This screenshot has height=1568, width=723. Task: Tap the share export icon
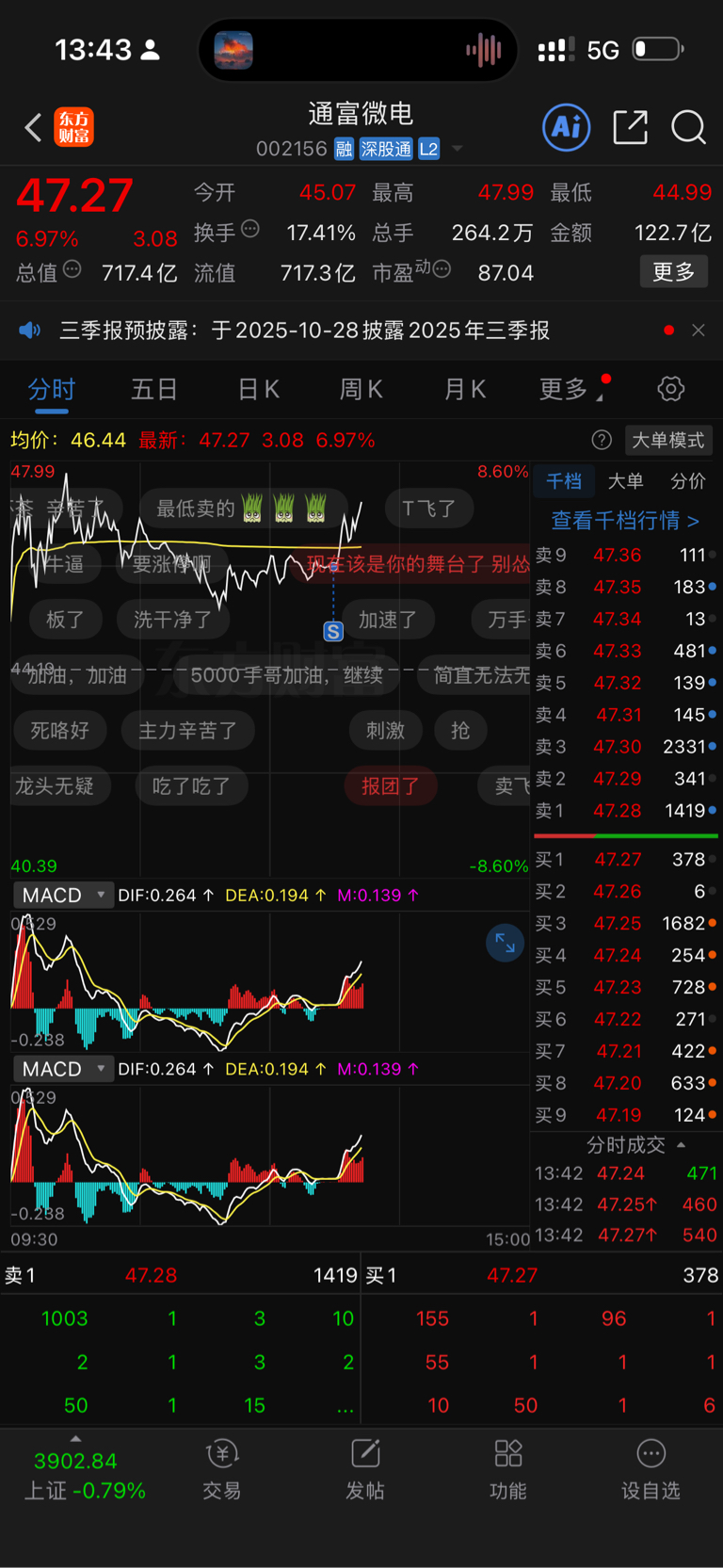coord(630,127)
